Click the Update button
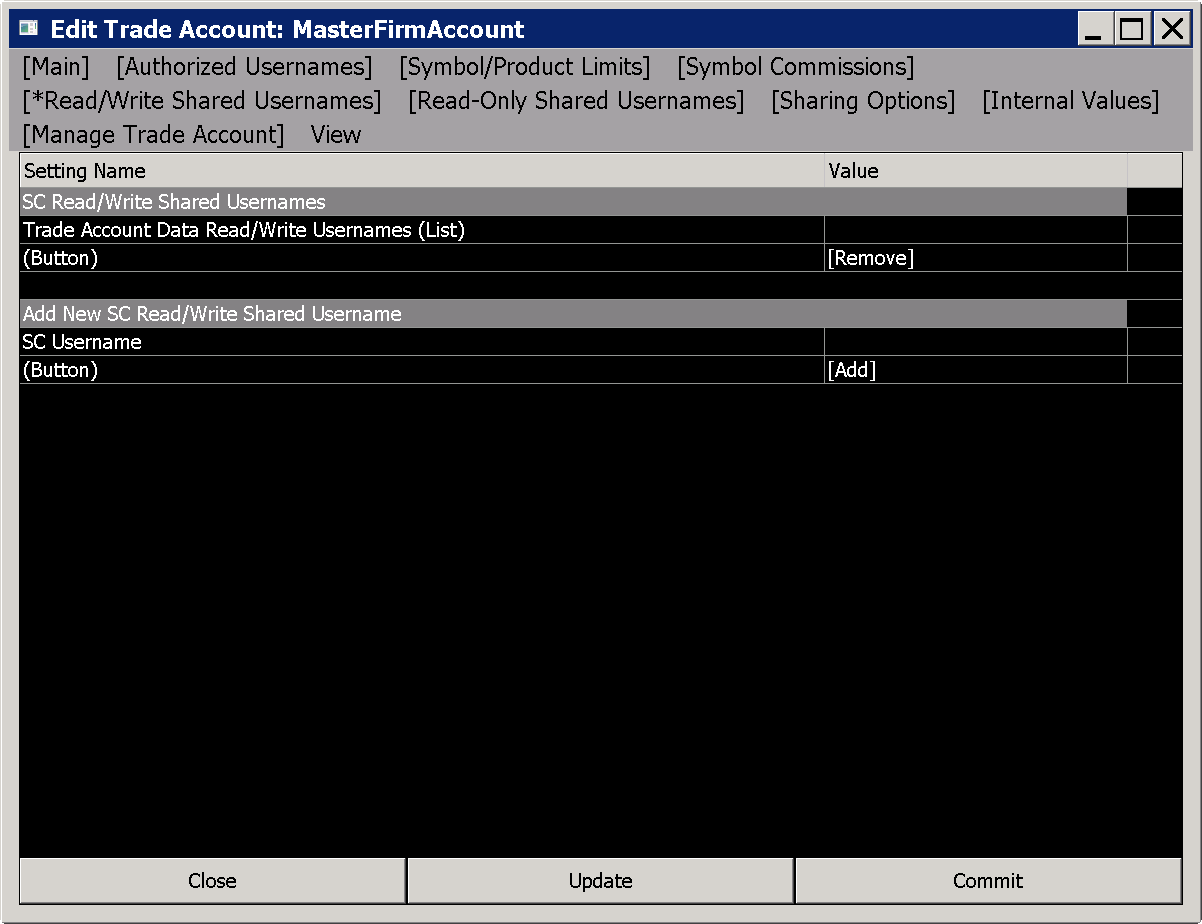This screenshot has width=1202, height=924. coord(600,881)
